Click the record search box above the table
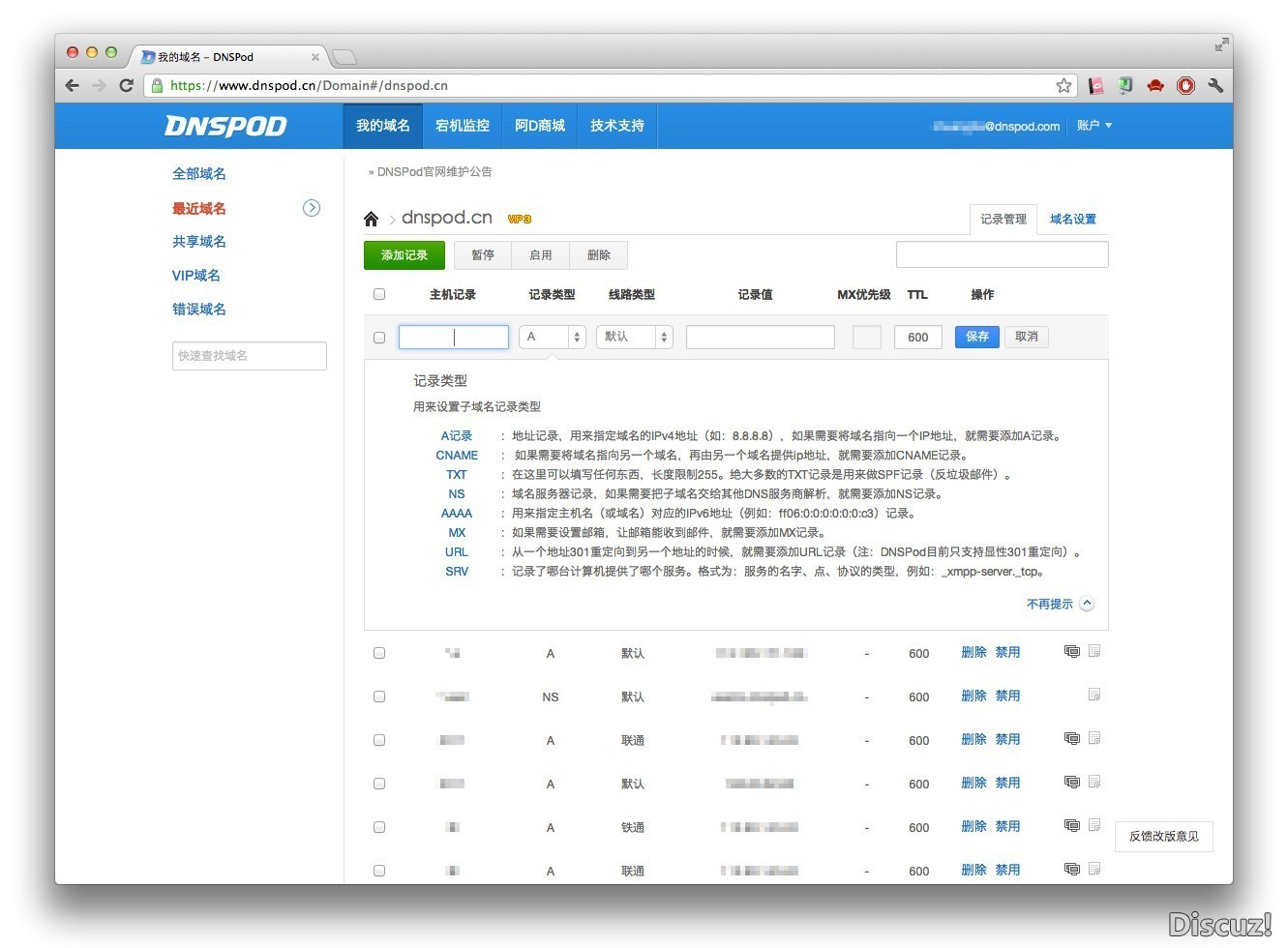This screenshot has width=1288, height=948. [x=1003, y=254]
